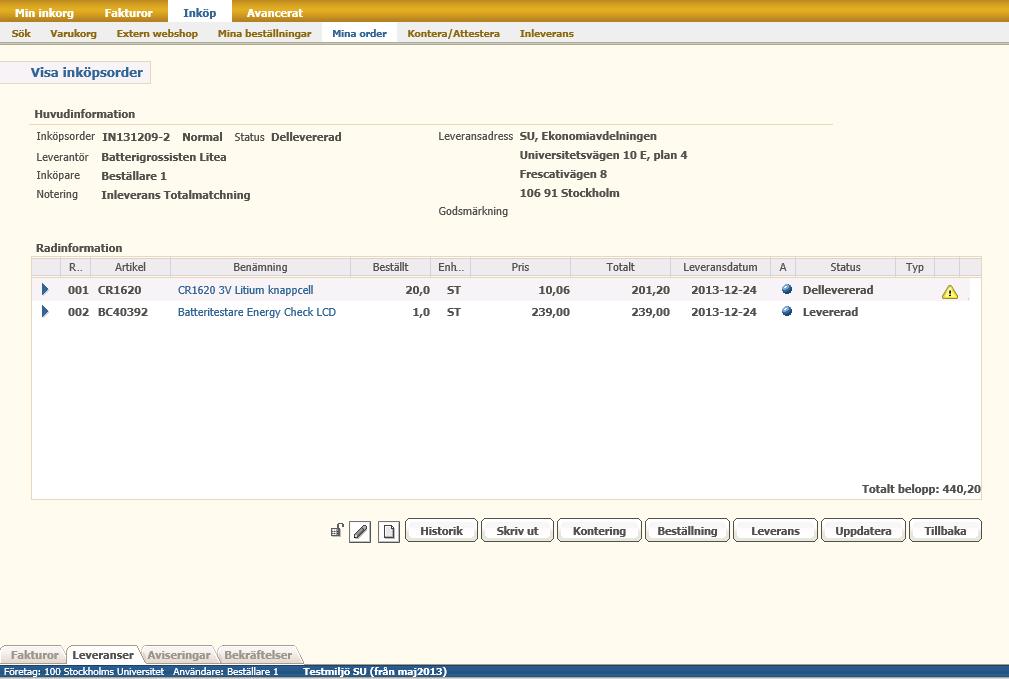This screenshot has height=679, width=1009.
Task: Sort by Leveransdatum column header
Action: 720,267
